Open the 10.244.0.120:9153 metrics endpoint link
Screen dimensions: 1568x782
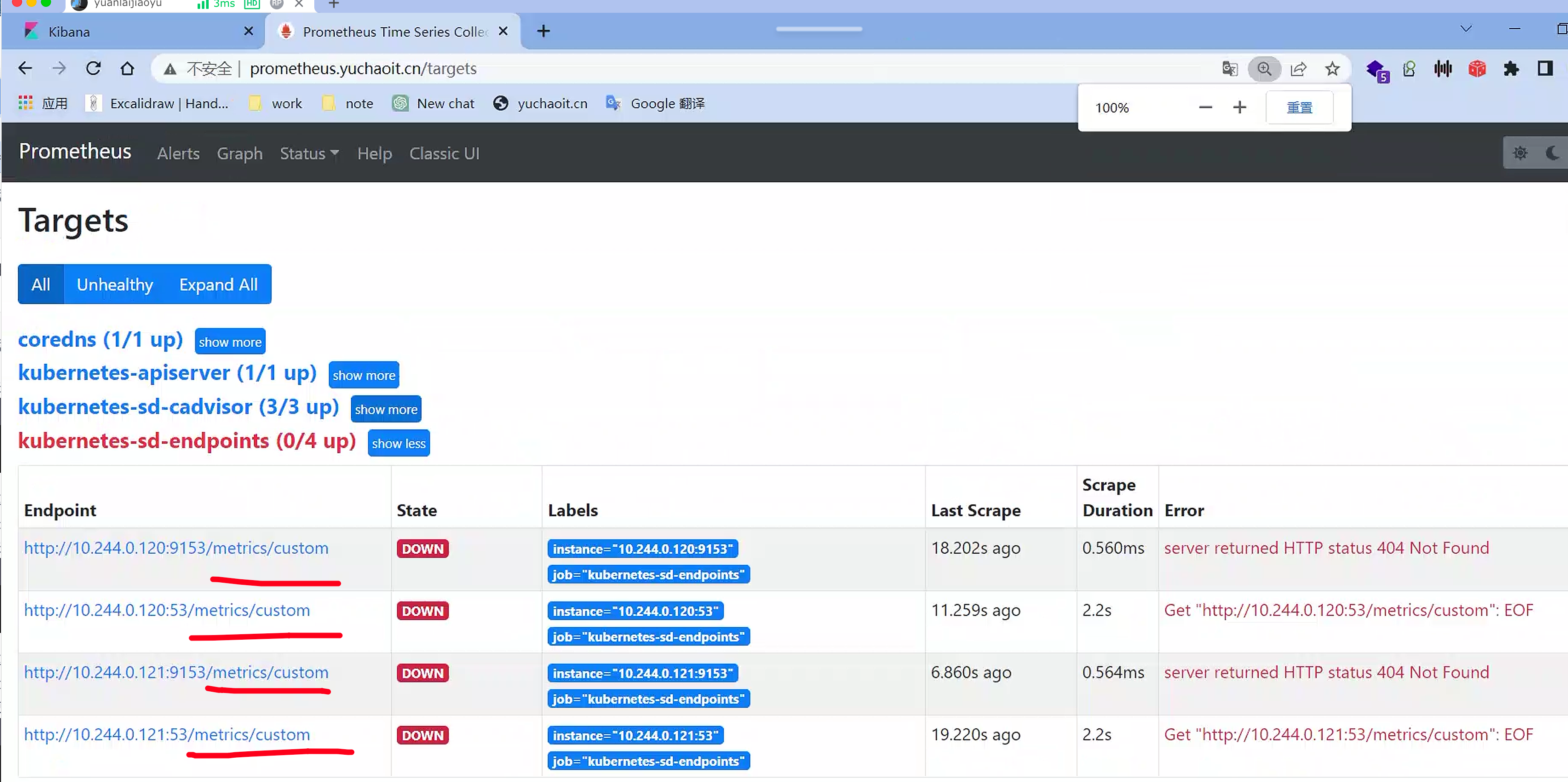tap(176, 548)
